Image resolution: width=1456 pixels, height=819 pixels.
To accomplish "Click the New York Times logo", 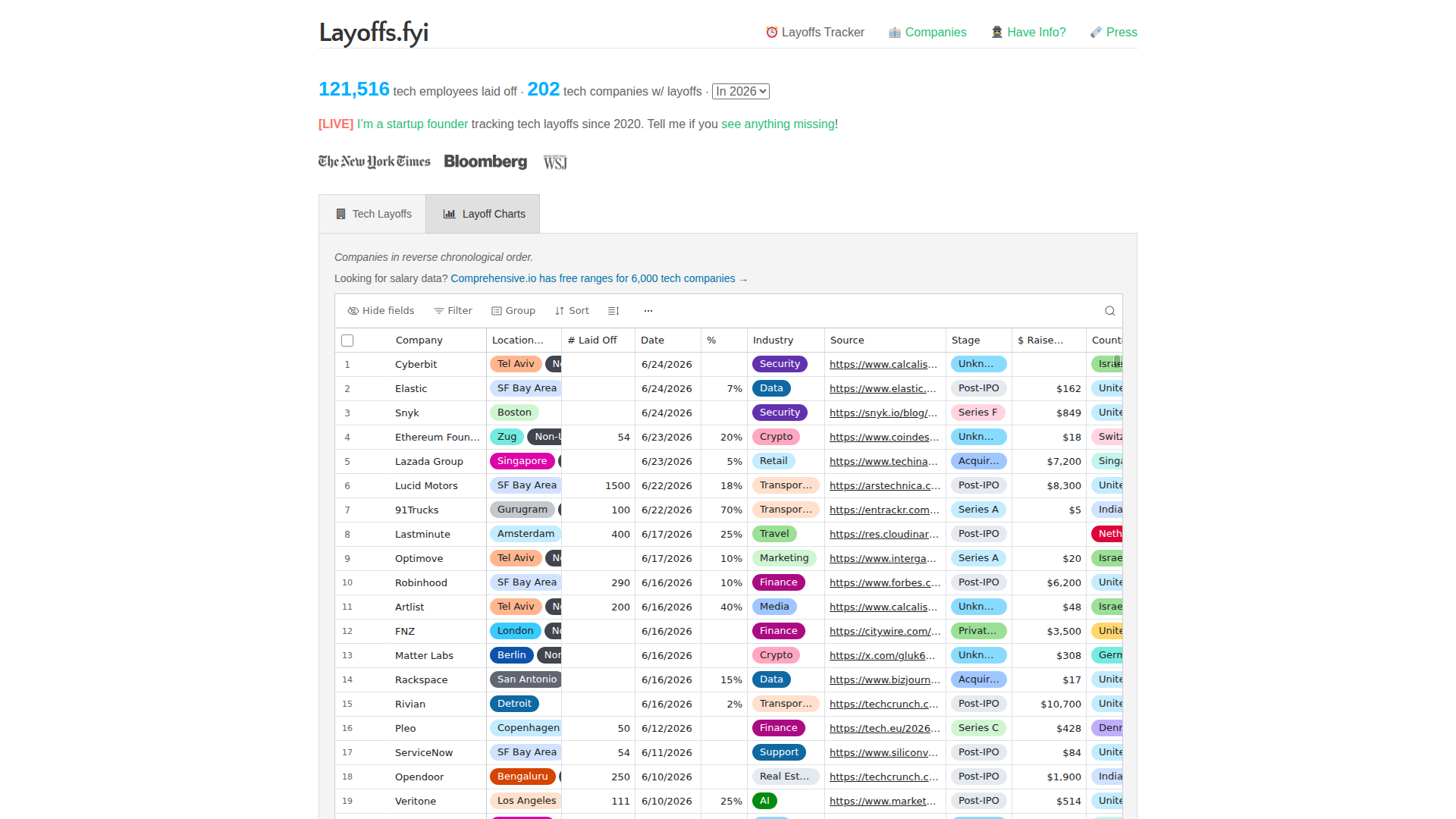I will 374,162.
